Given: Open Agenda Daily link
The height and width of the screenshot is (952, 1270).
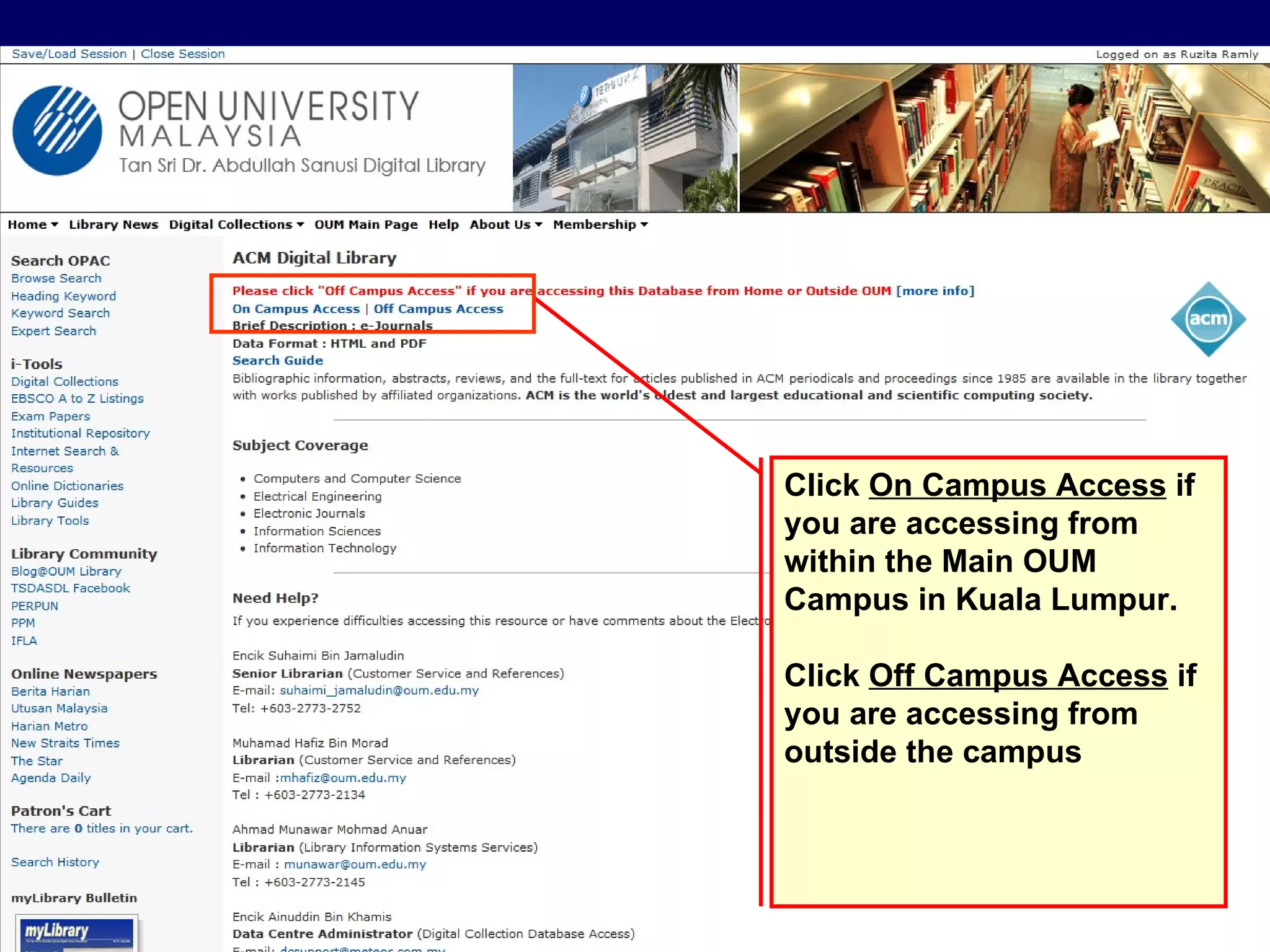Looking at the screenshot, I should [51, 778].
